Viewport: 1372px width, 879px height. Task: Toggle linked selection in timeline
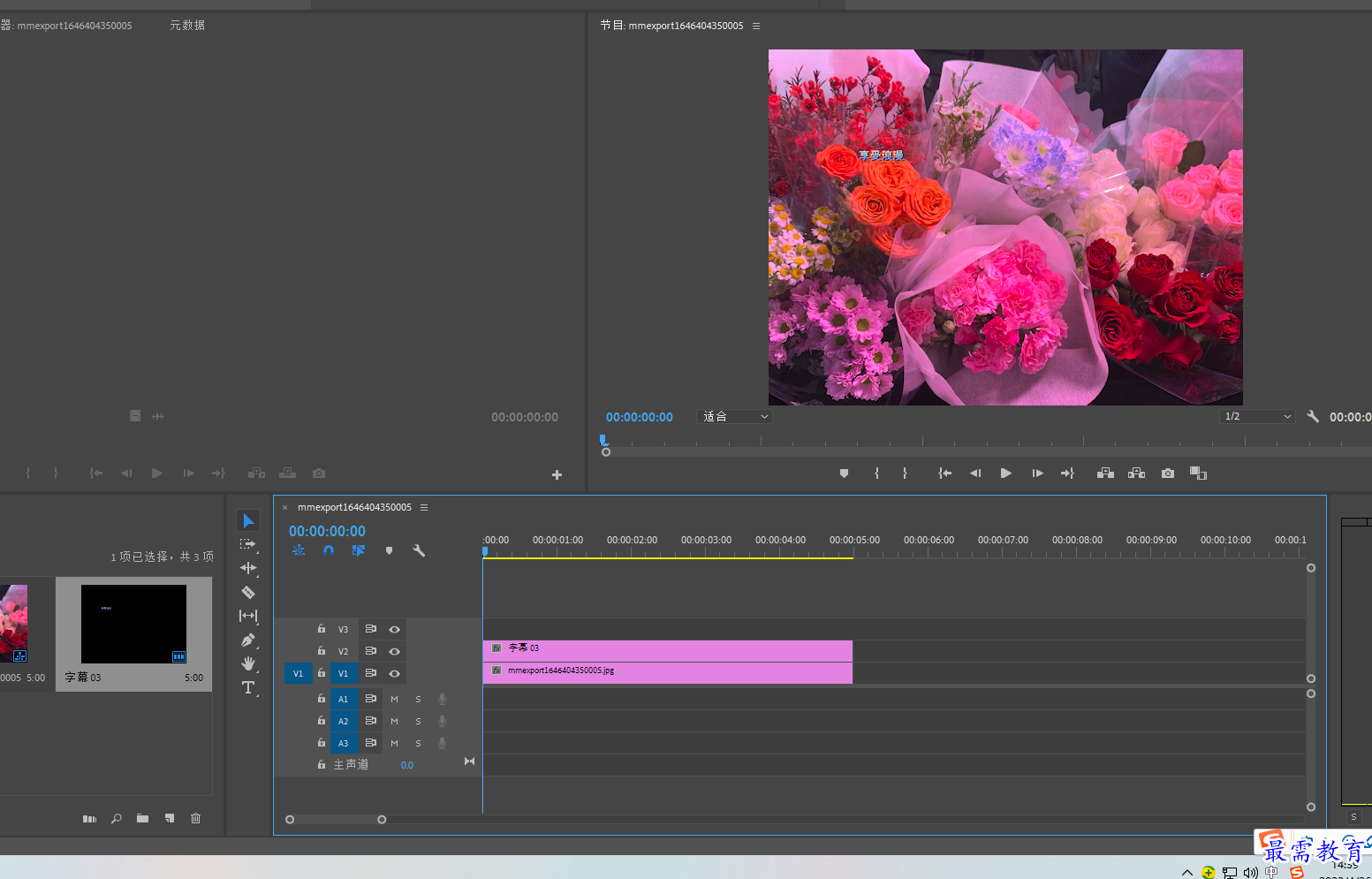(359, 550)
